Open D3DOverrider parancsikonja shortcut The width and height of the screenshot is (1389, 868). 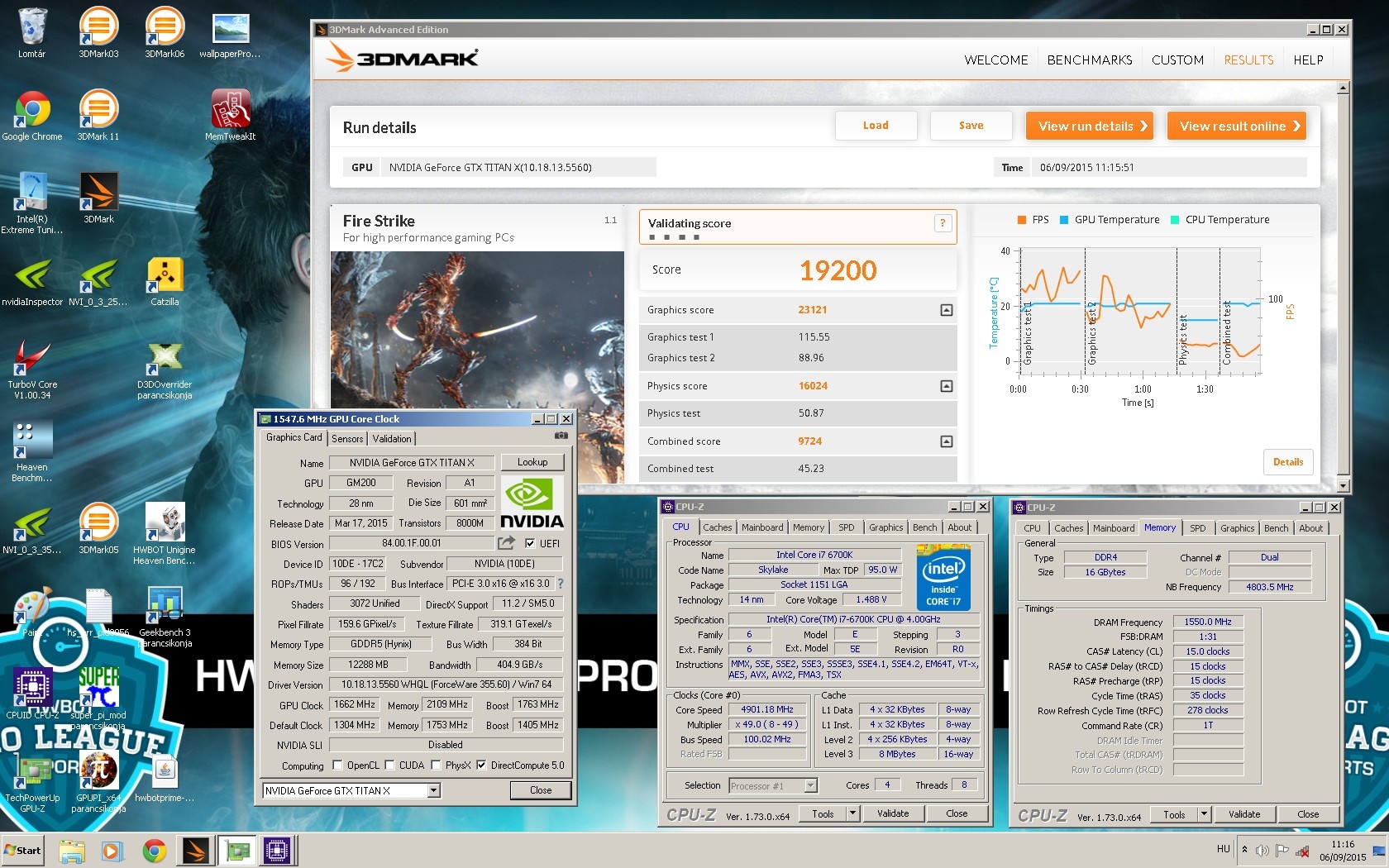(165, 368)
